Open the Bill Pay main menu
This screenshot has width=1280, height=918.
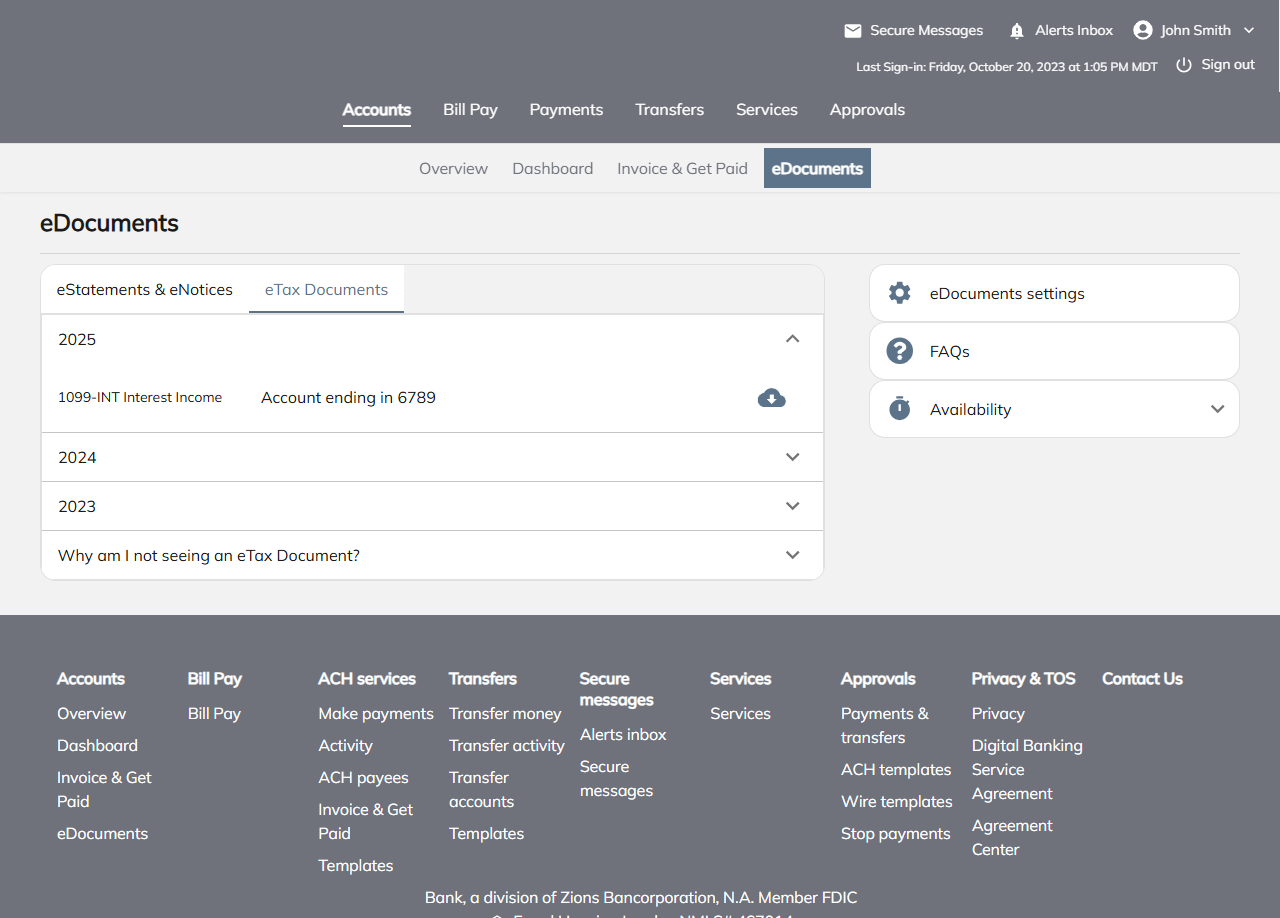470,110
